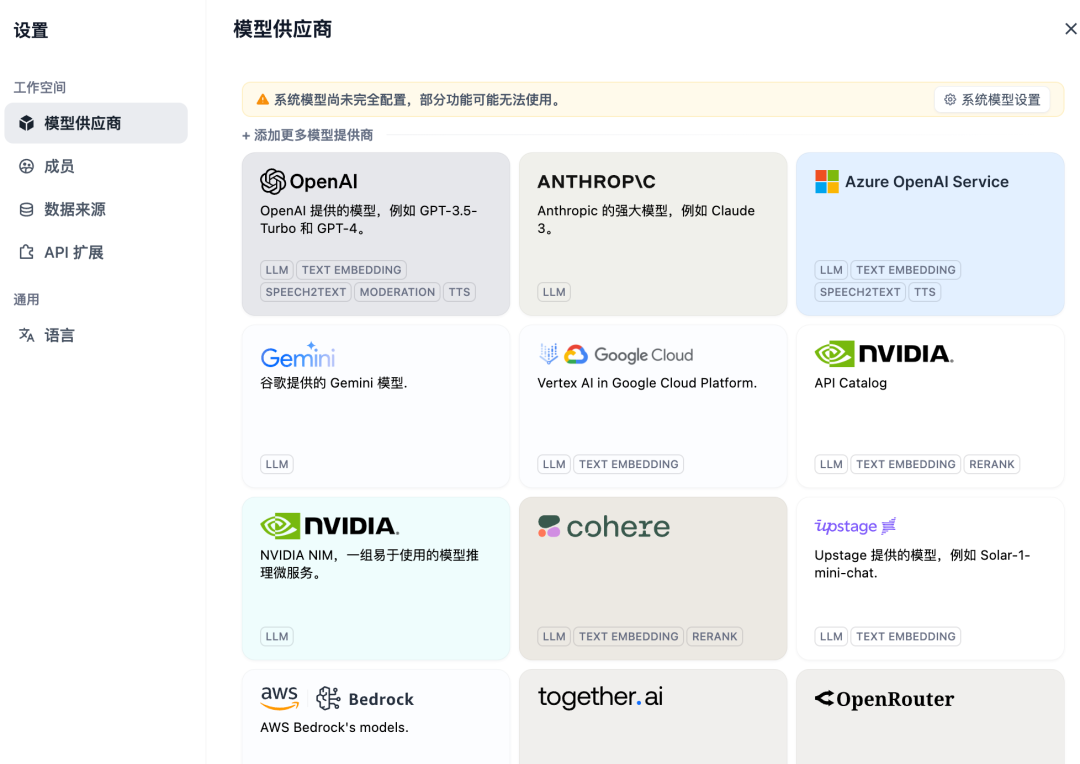Click LLM tag on NVIDIA NIM card
1080x764 pixels.
(277, 637)
